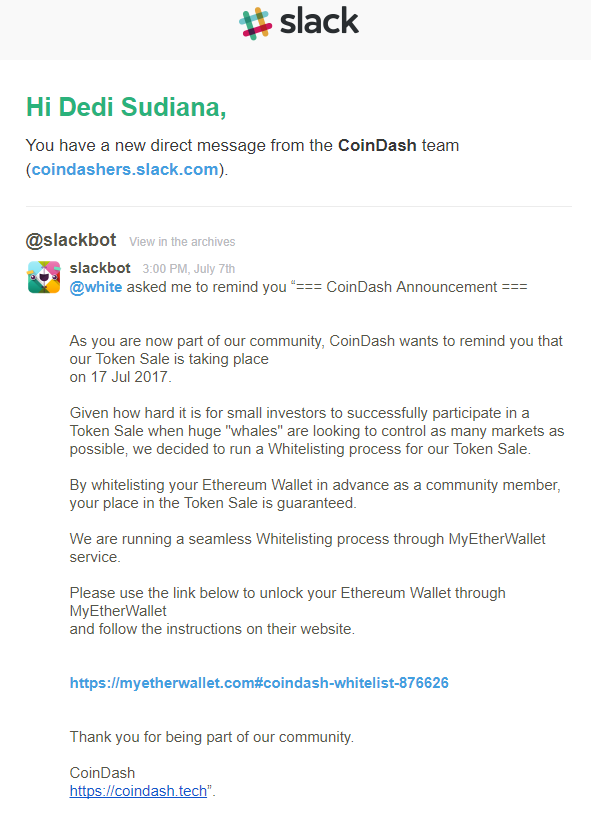Click the slackbot sender name
Image resolution: width=591 pixels, height=825 pixels.
pyautogui.click(x=100, y=268)
